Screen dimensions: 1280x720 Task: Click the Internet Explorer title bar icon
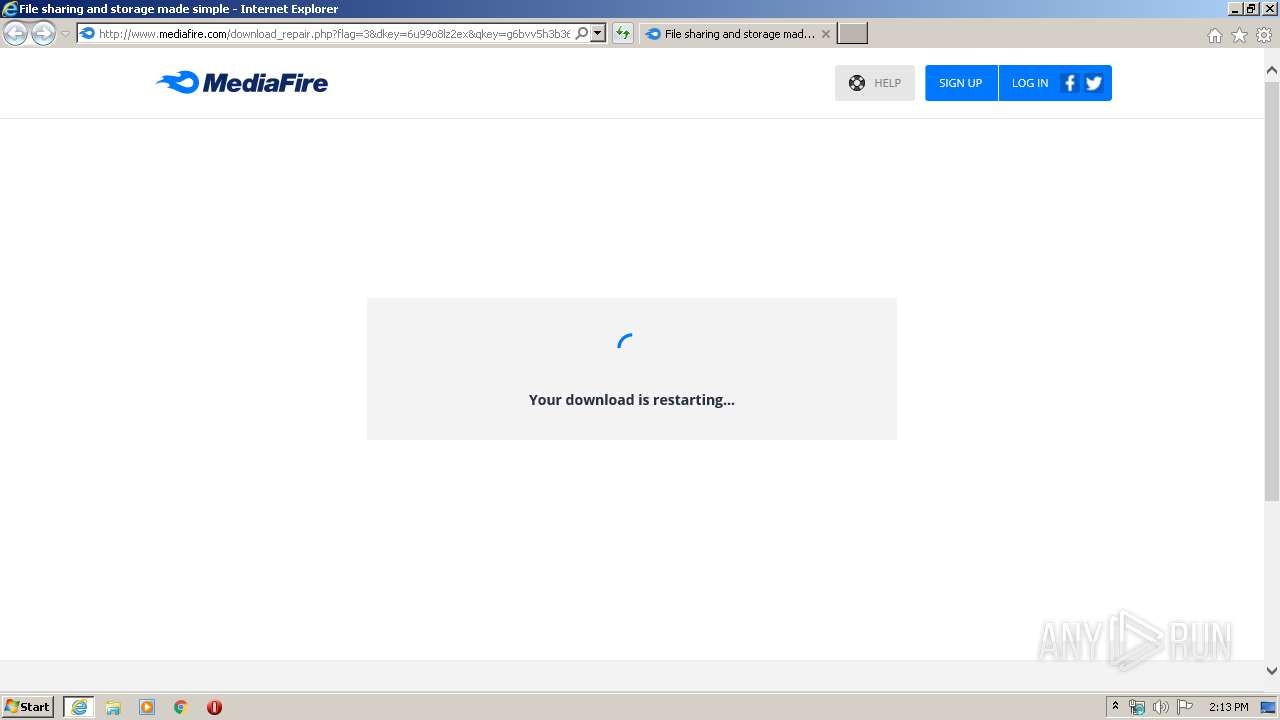click(10, 9)
